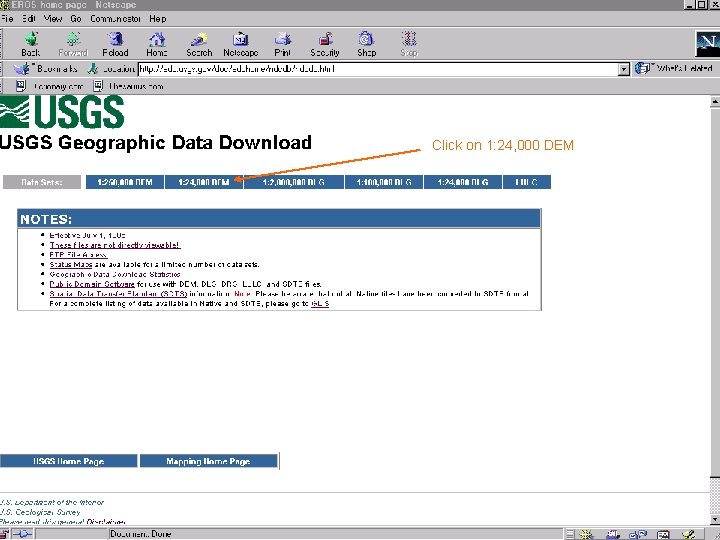Open Composer icon in component bar
Image resolution: width=720 pixels, height=540 pixels.
(x=689, y=534)
